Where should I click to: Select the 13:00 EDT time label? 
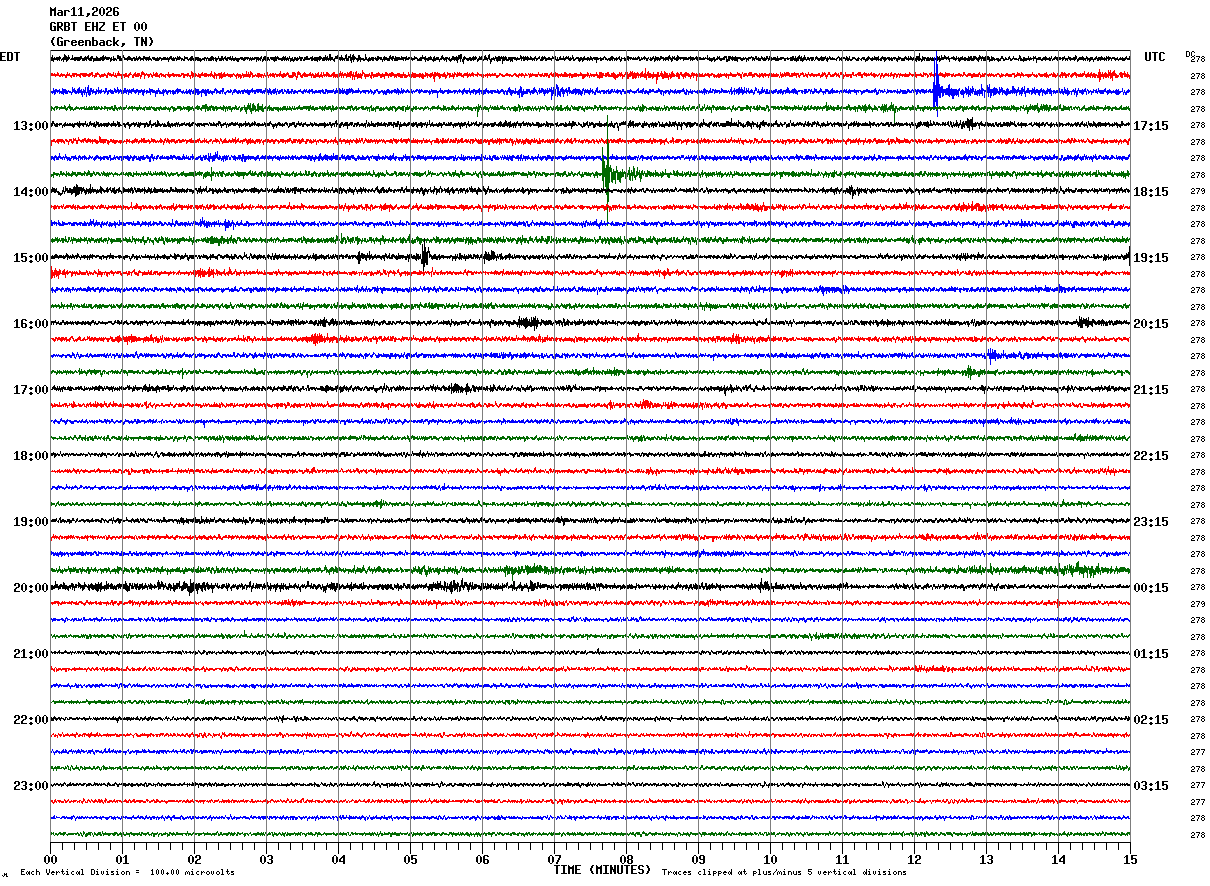tap(30, 126)
